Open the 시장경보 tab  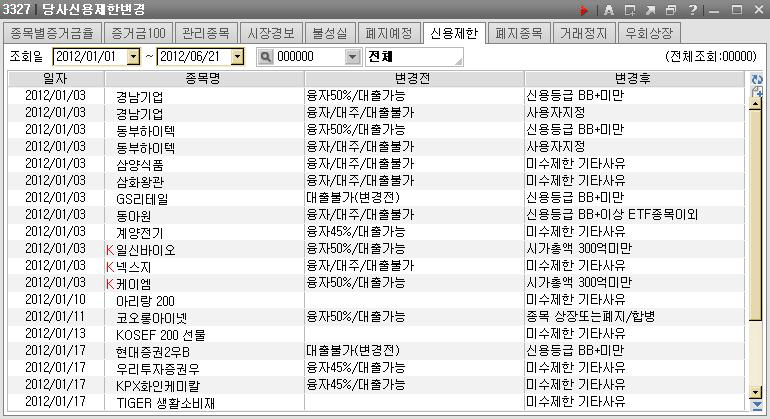(x=271, y=33)
